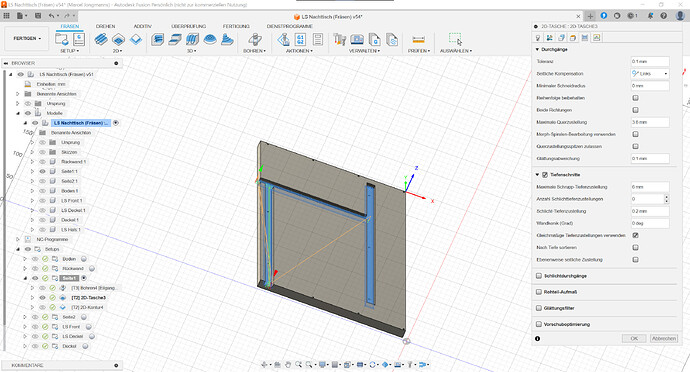Open the SETUP dropdown menu
Image resolution: width=690 pixels, height=372 pixels.
coord(70,51)
